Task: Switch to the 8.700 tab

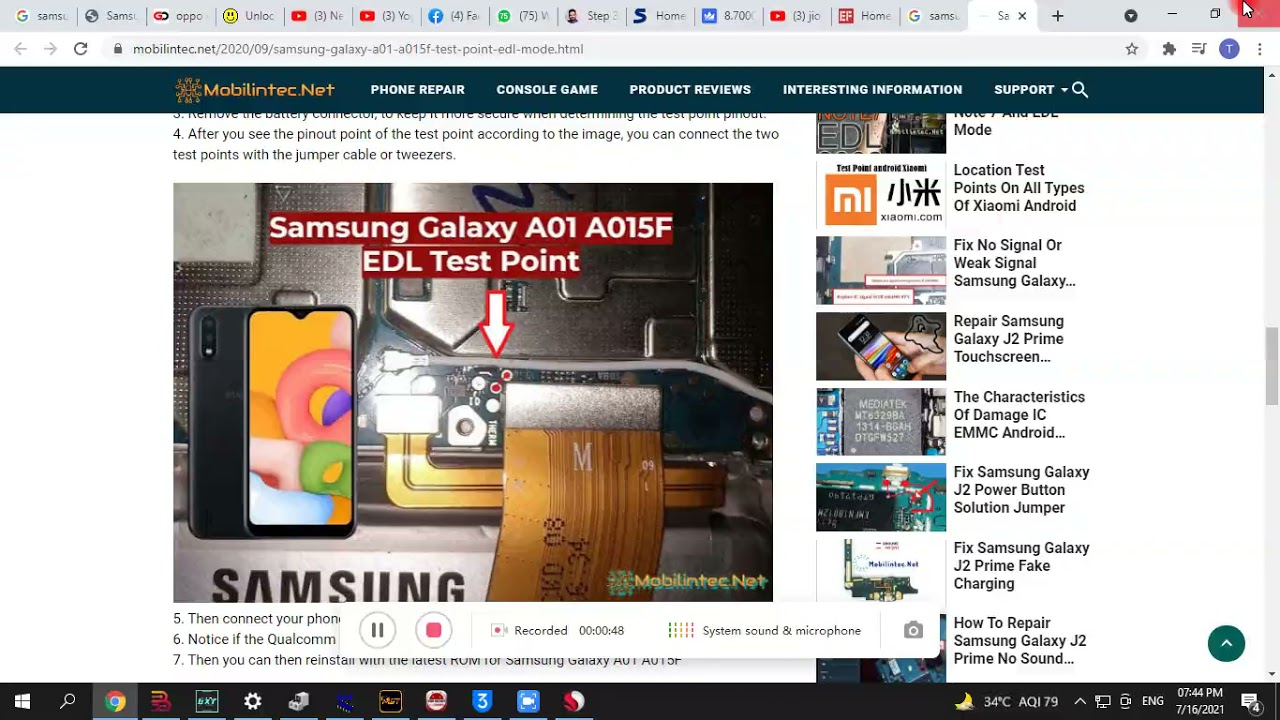Action: tap(729, 16)
